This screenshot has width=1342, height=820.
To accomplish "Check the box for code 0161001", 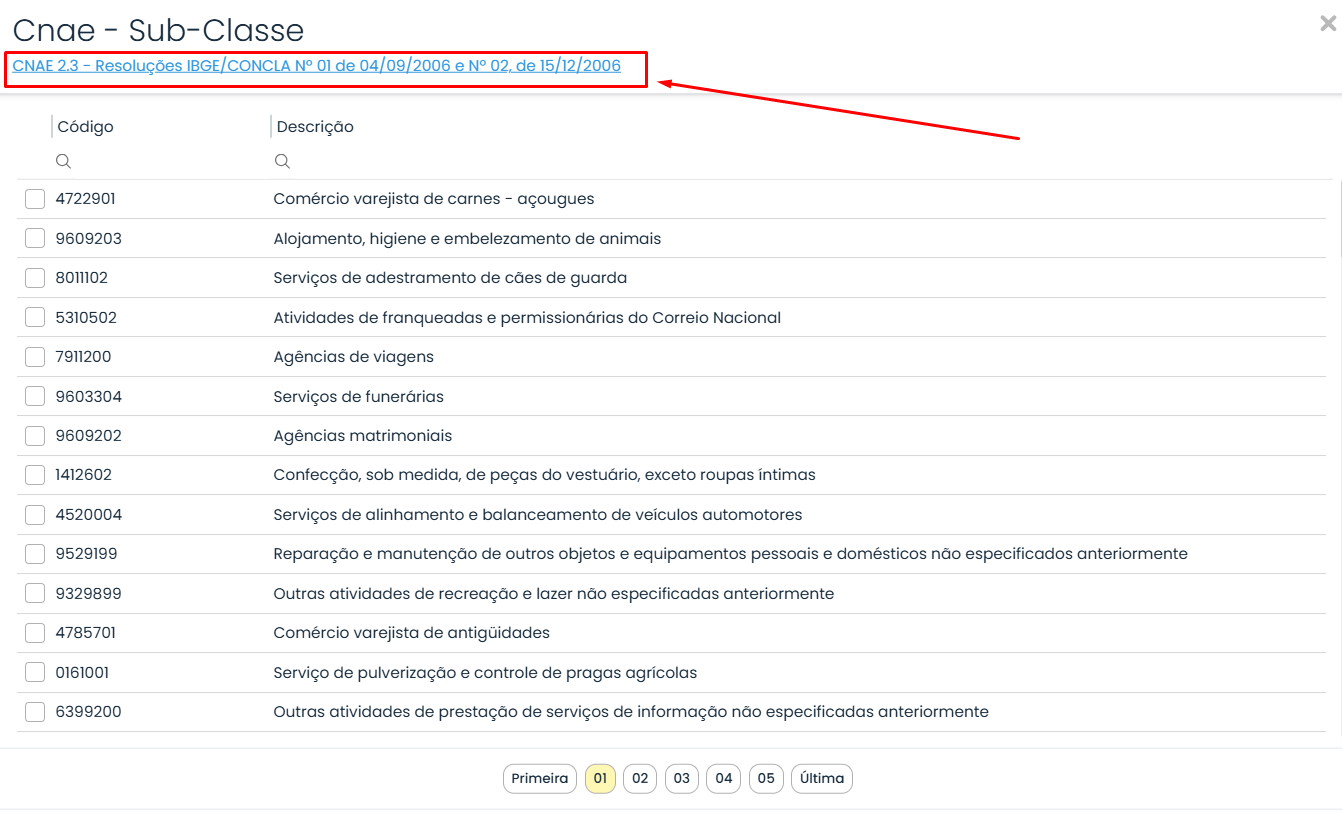I will [x=35, y=673].
